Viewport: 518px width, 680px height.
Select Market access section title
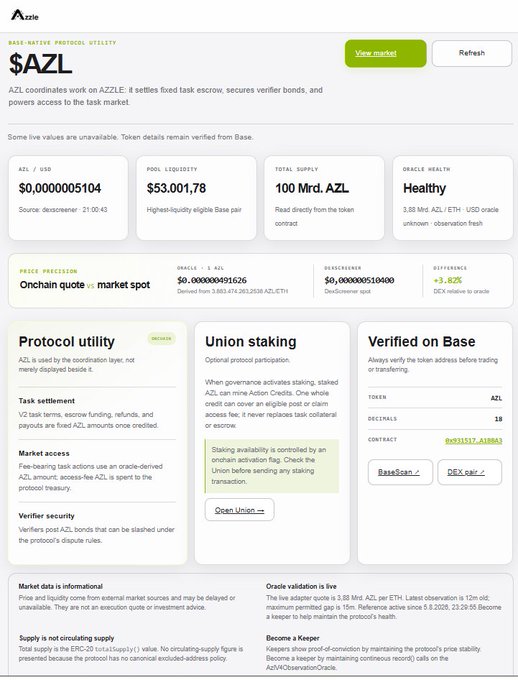point(44,453)
